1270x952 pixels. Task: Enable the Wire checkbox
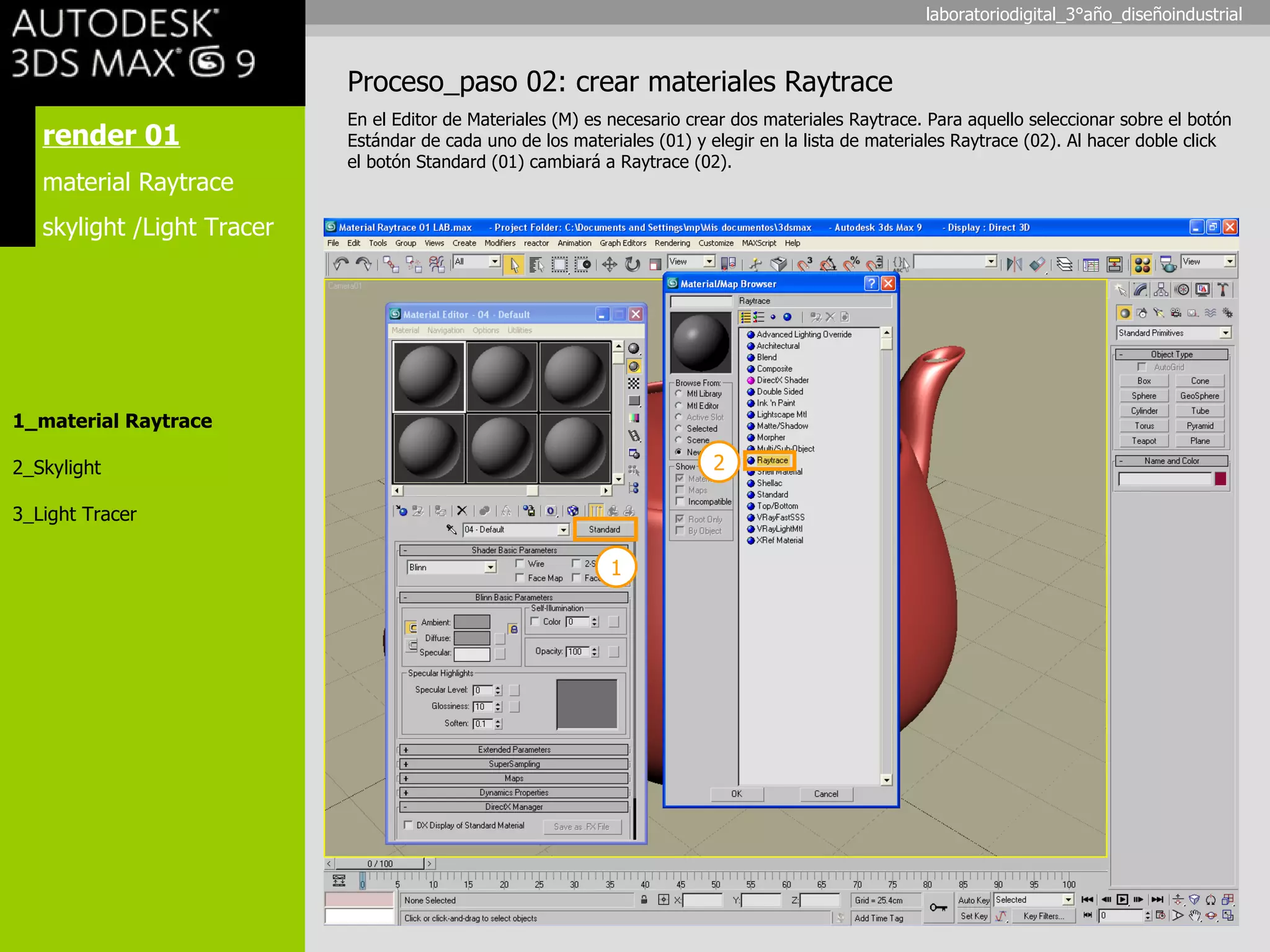520,563
